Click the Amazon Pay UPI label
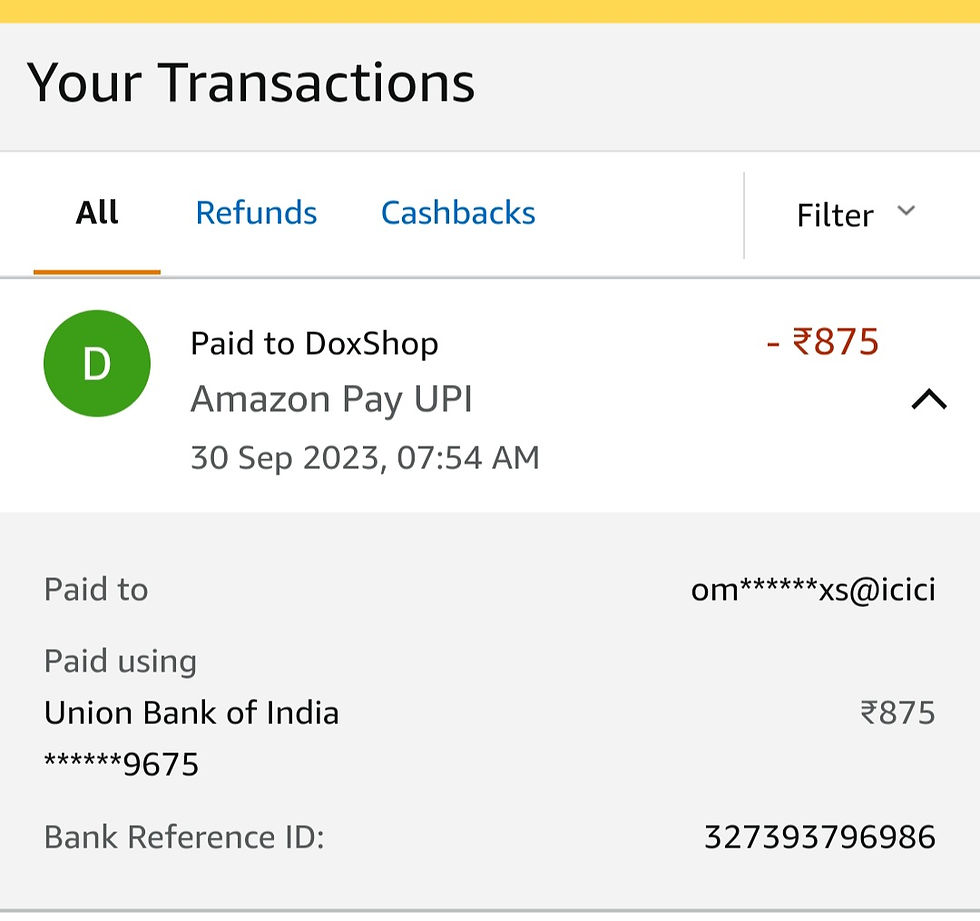 point(331,399)
